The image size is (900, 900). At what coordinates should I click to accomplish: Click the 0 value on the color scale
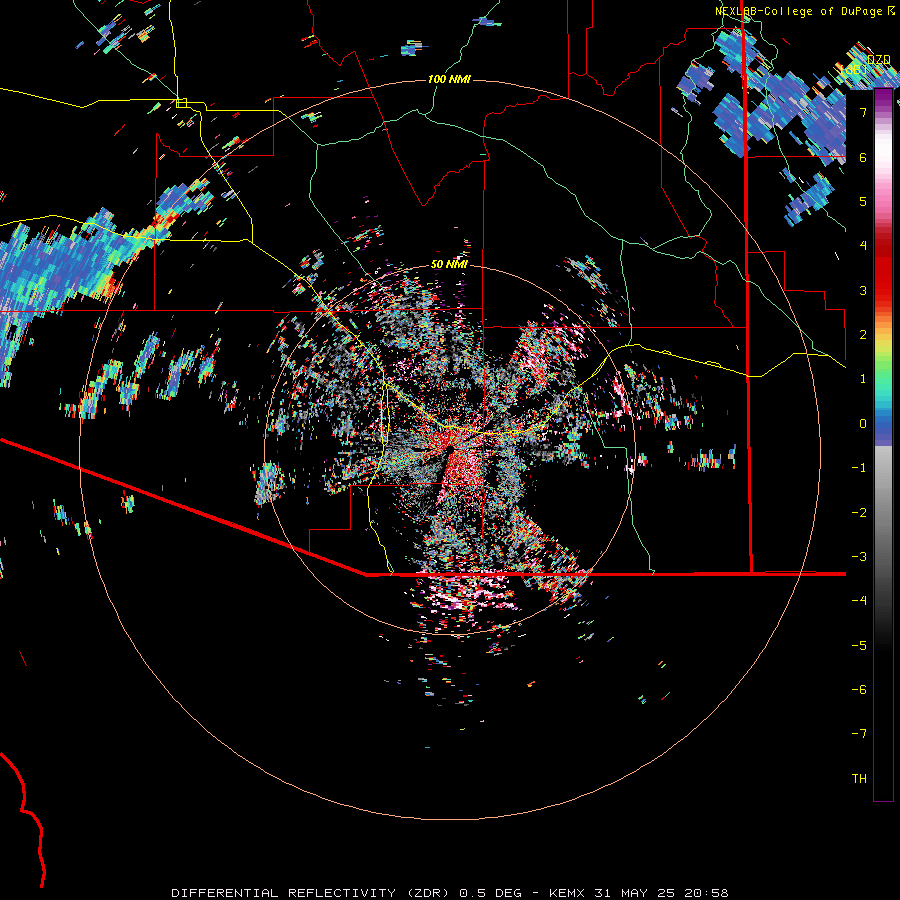click(x=863, y=424)
